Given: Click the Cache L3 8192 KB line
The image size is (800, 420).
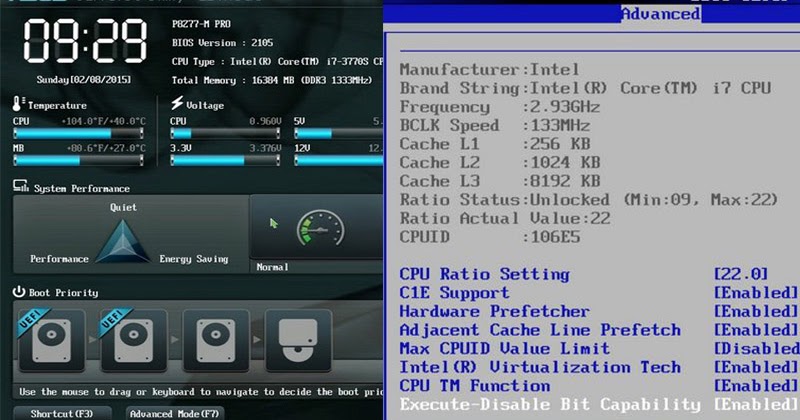Looking at the screenshot, I should [x=499, y=181].
